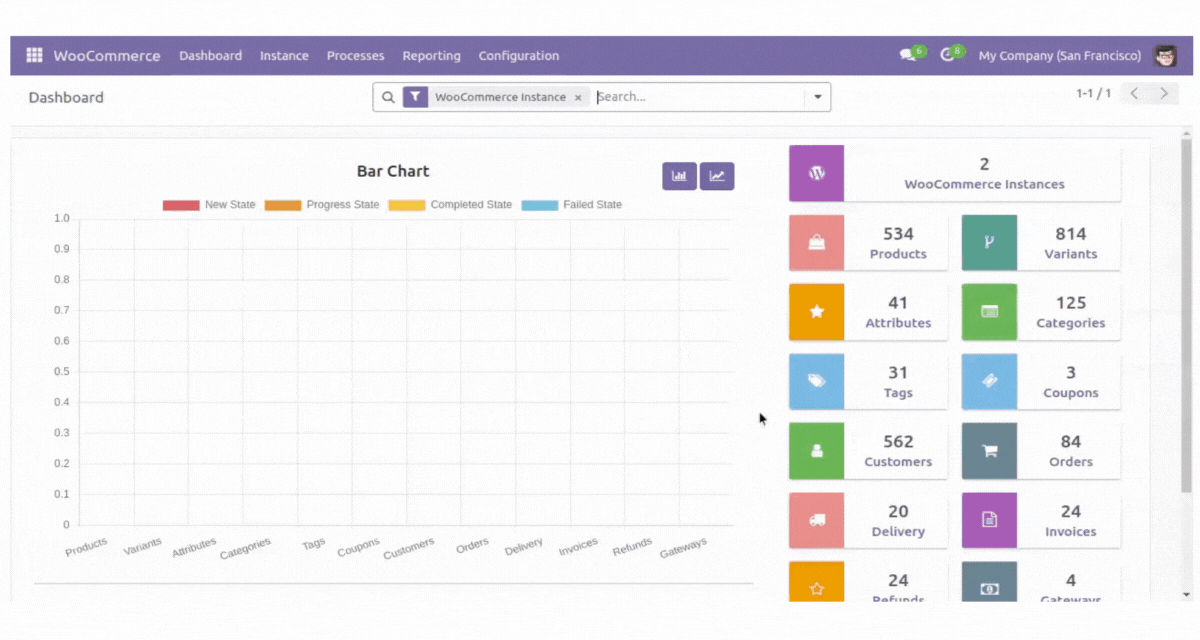Viewport: 1200px width, 640px height.
Task: Open the Configuration menu
Action: pyautogui.click(x=518, y=56)
